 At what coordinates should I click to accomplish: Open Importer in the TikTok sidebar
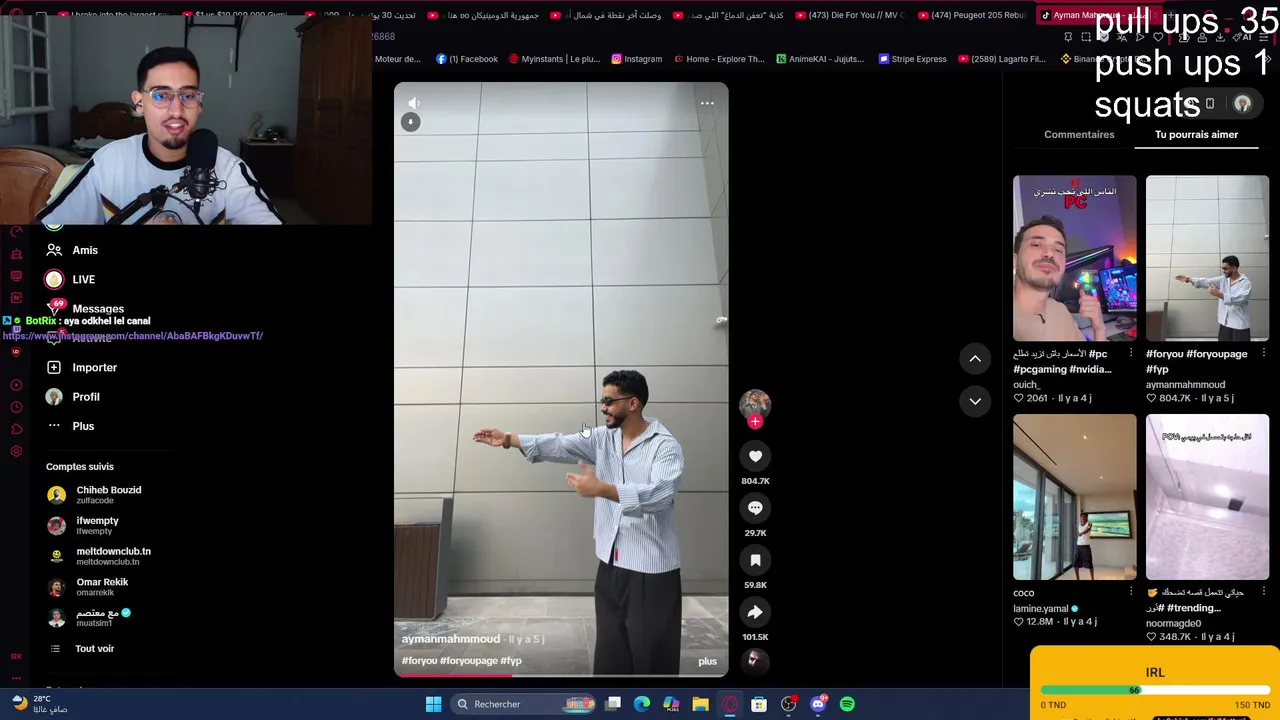94,367
